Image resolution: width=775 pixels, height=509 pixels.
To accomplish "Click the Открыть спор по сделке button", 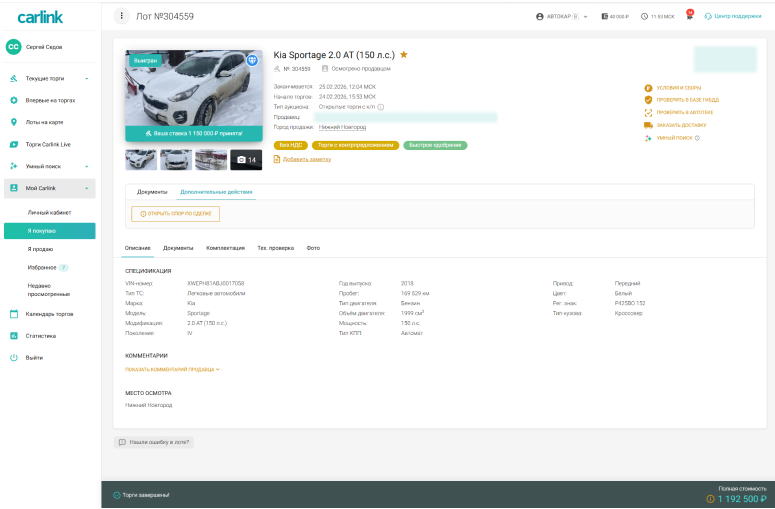I will point(175,214).
